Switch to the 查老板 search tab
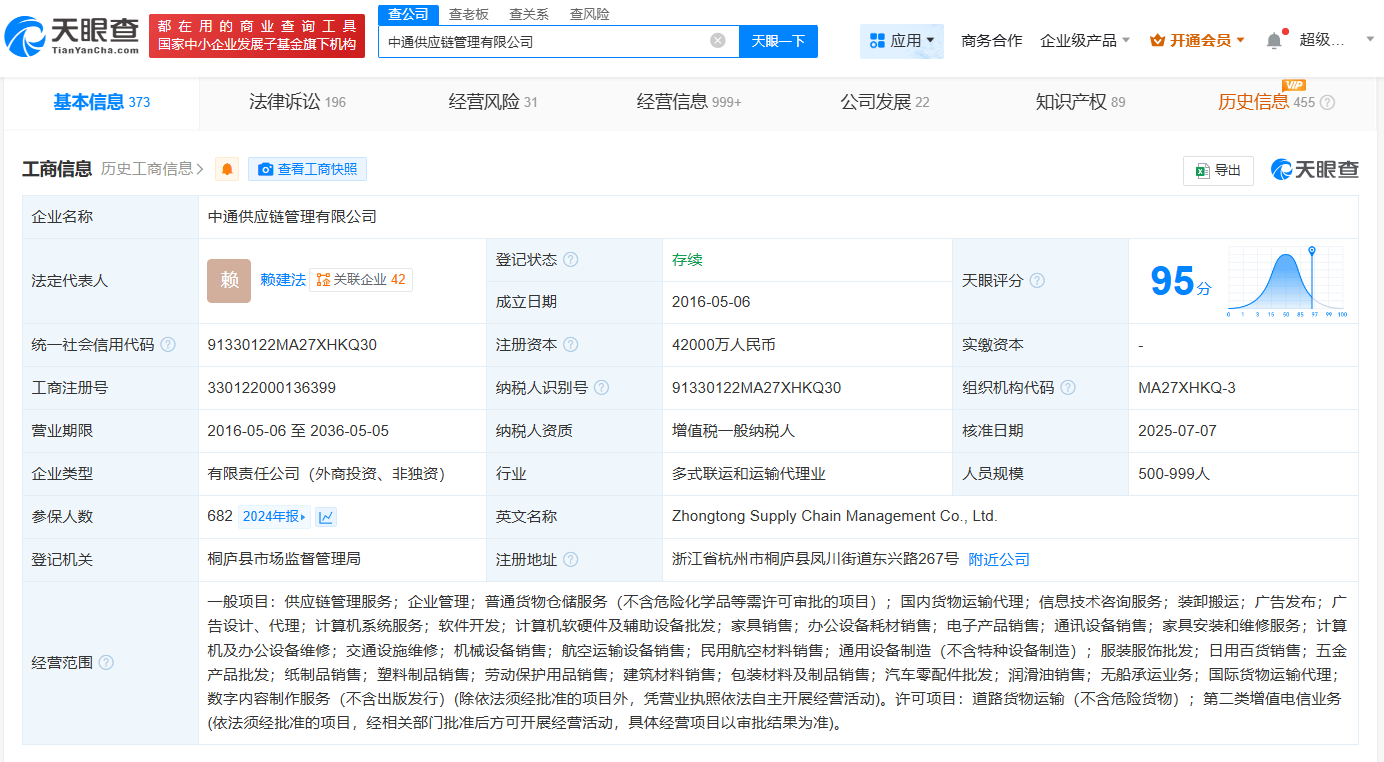 point(468,14)
